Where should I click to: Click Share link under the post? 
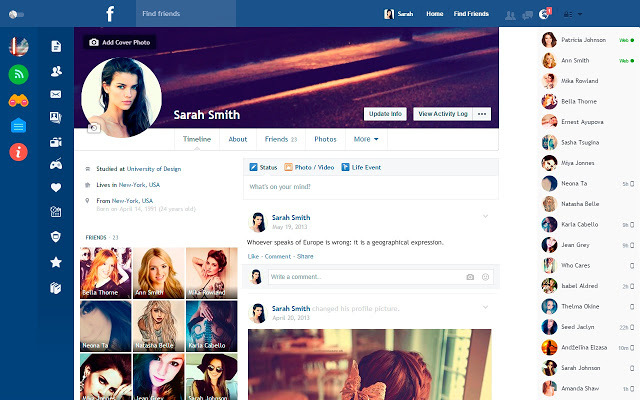[x=305, y=256]
